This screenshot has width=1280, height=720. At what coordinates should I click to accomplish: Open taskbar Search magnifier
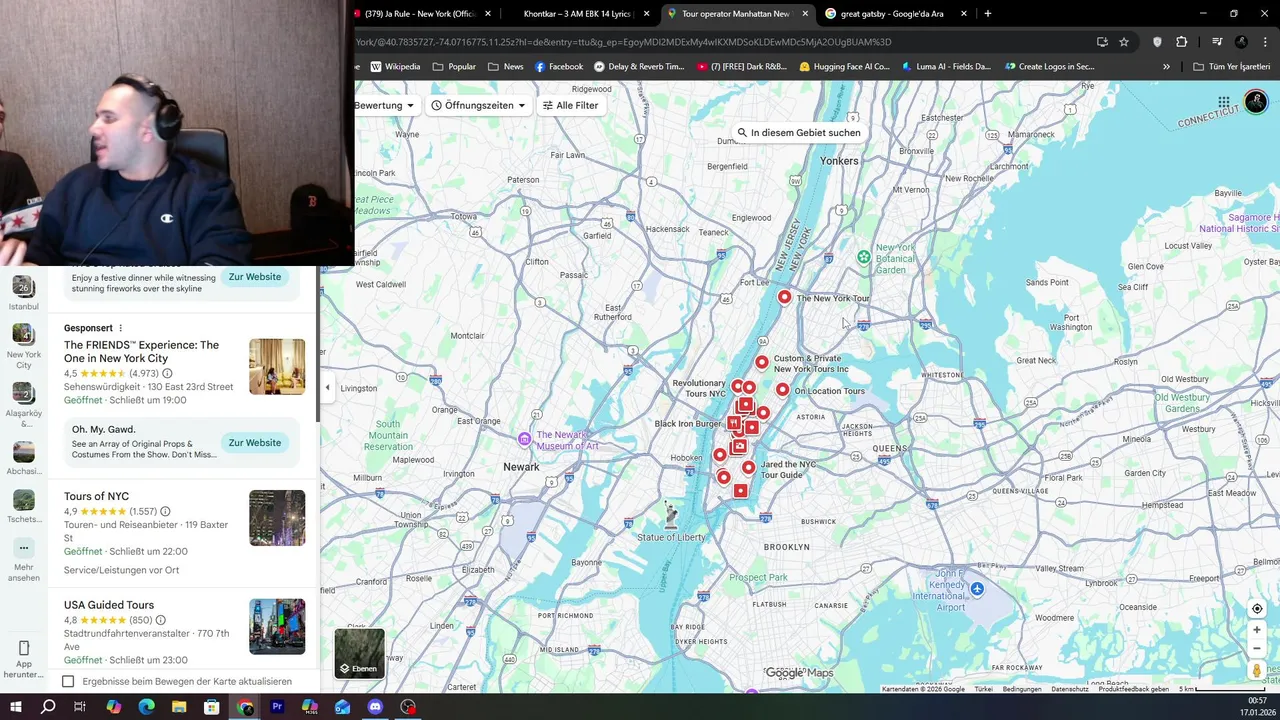pos(48,707)
